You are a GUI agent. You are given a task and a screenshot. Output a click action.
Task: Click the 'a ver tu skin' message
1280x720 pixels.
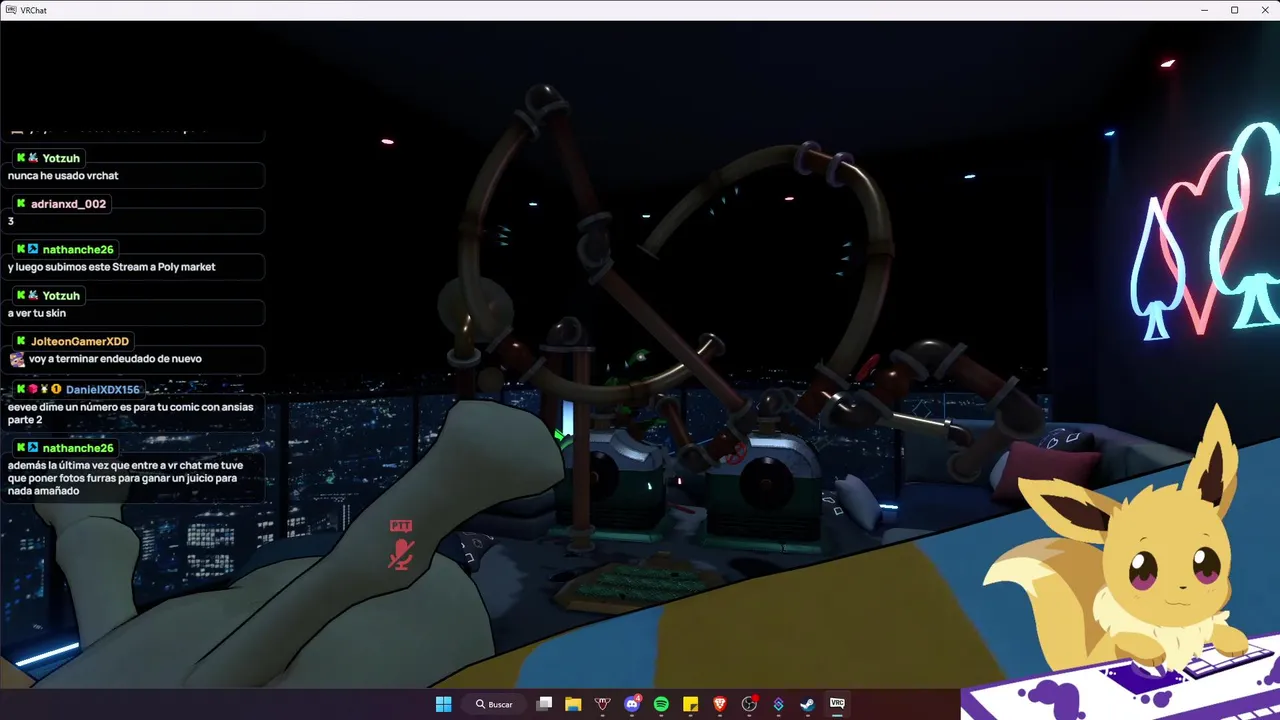point(37,313)
